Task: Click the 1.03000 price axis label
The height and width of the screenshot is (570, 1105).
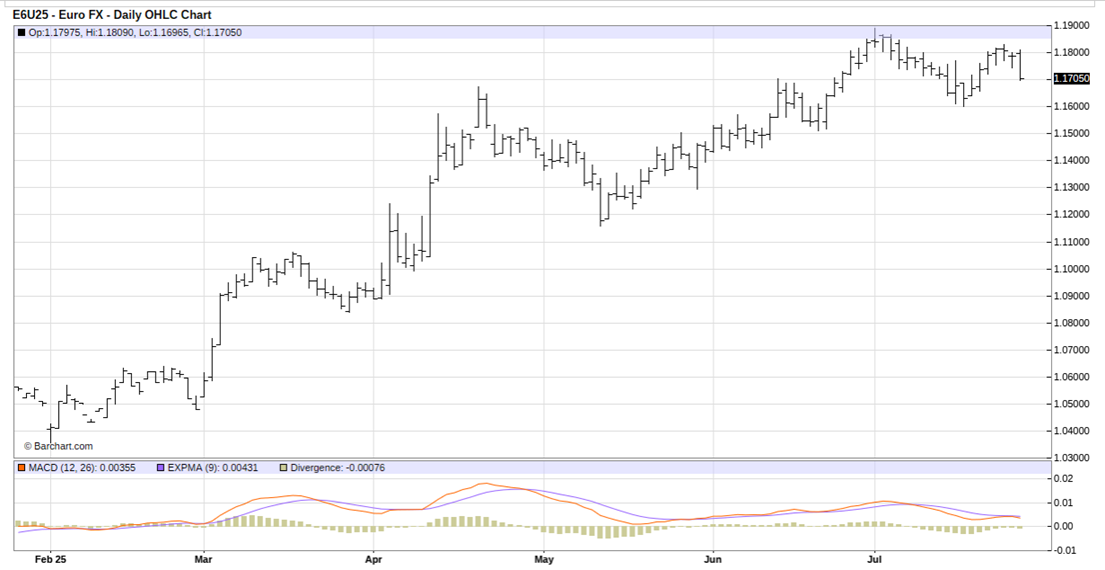Action: (1071, 458)
